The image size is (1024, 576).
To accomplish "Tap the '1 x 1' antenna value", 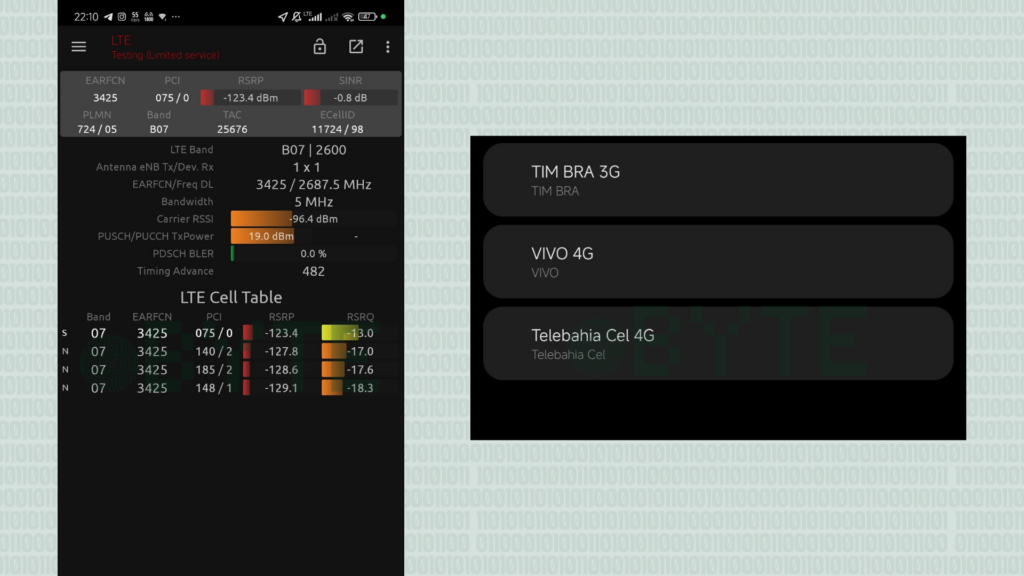I will coord(306,167).
